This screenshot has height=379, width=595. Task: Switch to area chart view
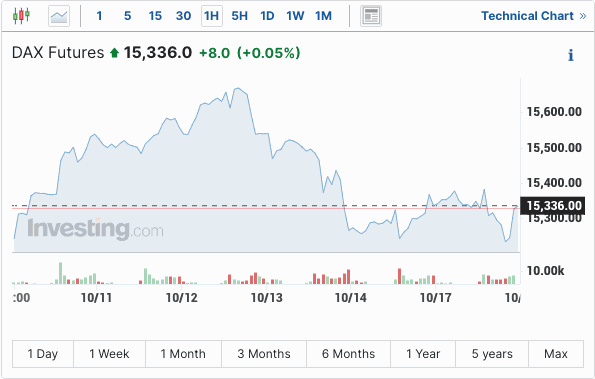pos(59,16)
